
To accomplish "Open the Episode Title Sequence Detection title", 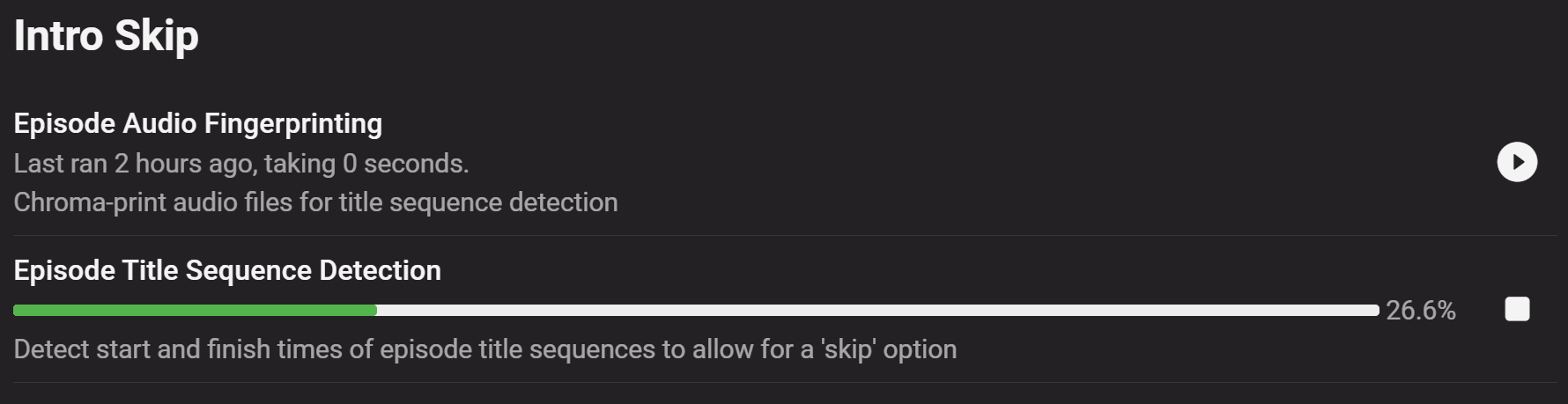I will point(227,270).
